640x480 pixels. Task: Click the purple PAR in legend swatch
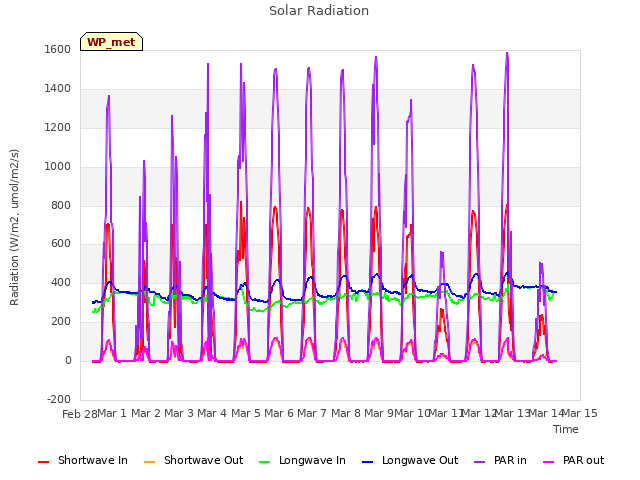480,462
